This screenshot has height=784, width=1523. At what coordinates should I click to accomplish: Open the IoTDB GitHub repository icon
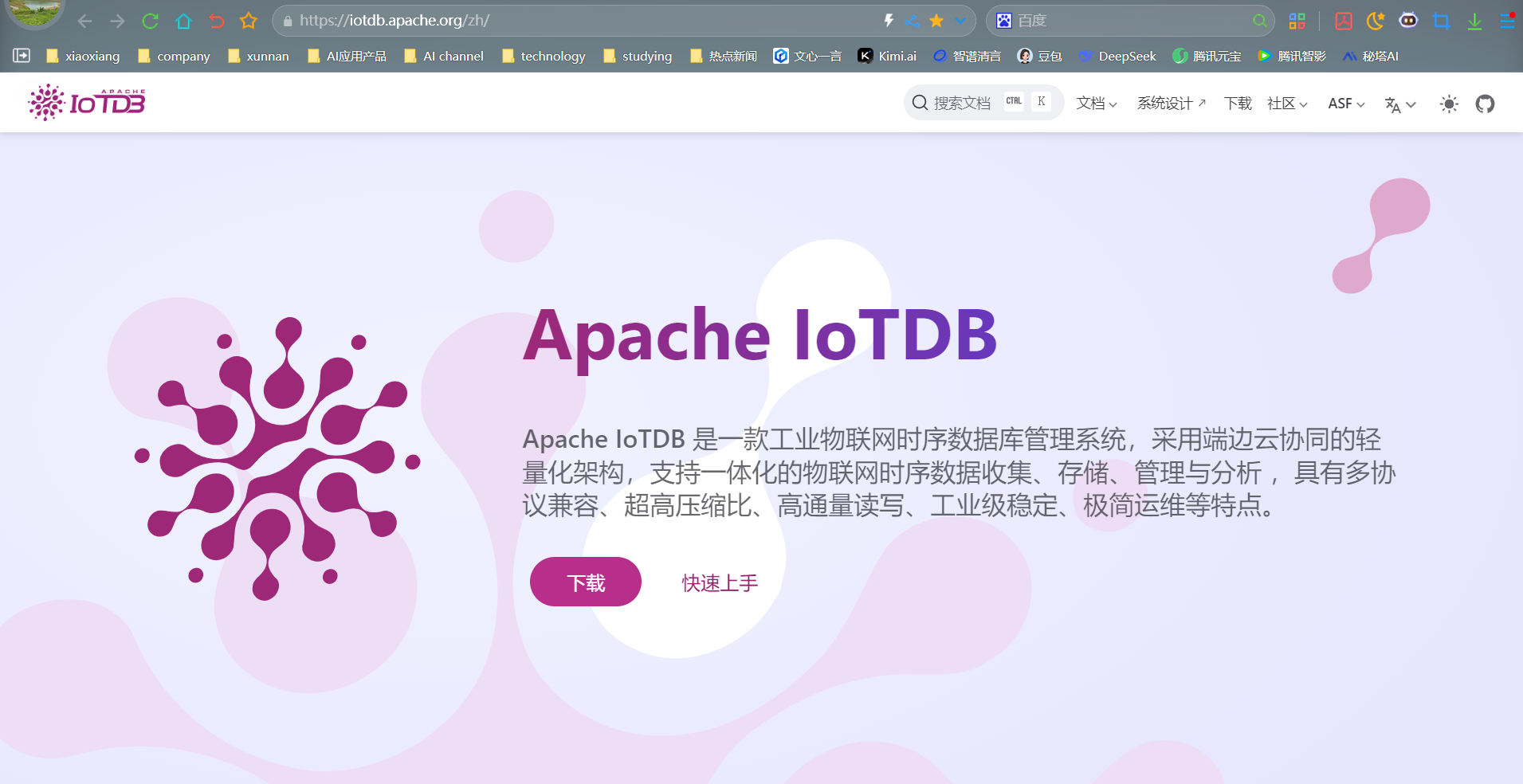click(1485, 104)
